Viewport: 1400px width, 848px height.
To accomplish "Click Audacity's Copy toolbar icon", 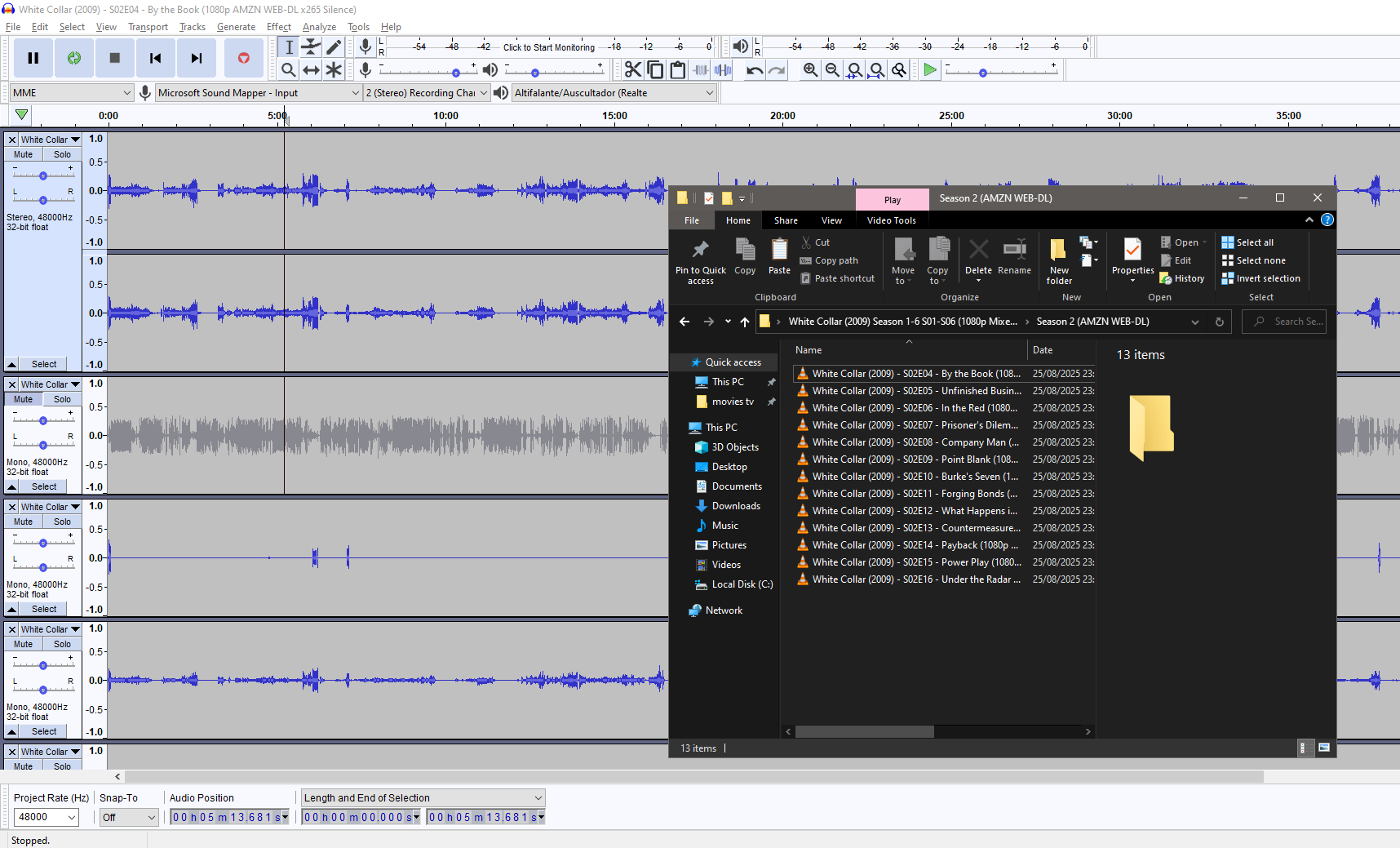I will pos(655,70).
